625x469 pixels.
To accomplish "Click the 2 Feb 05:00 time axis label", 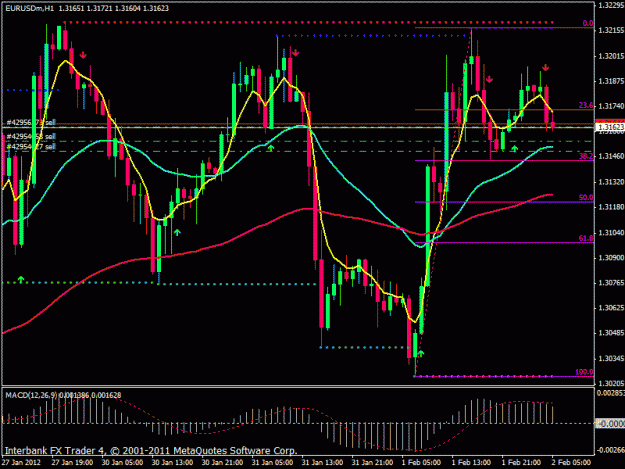I will pyautogui.click(x=571, y=463).
